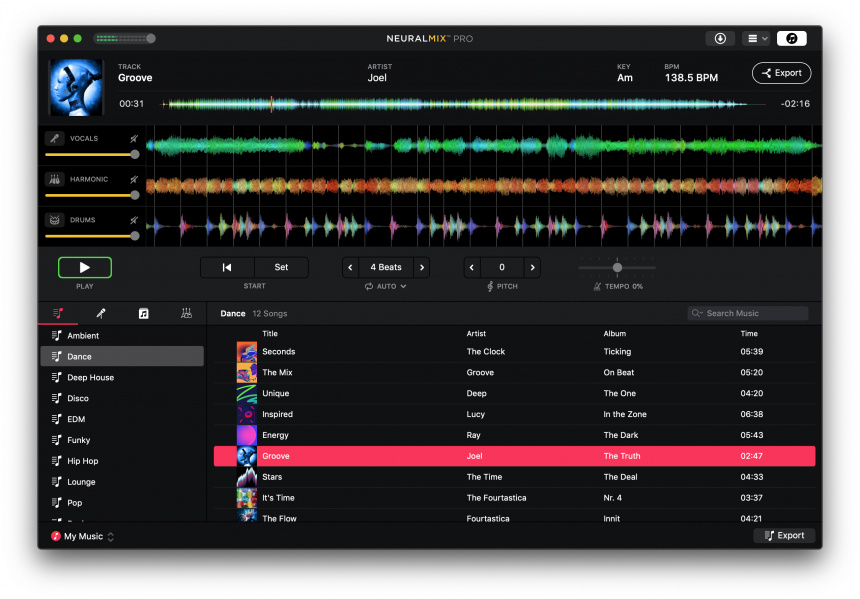860x599 pixels.
Task: Mute the Vocals stem
Action: [134, 139]
